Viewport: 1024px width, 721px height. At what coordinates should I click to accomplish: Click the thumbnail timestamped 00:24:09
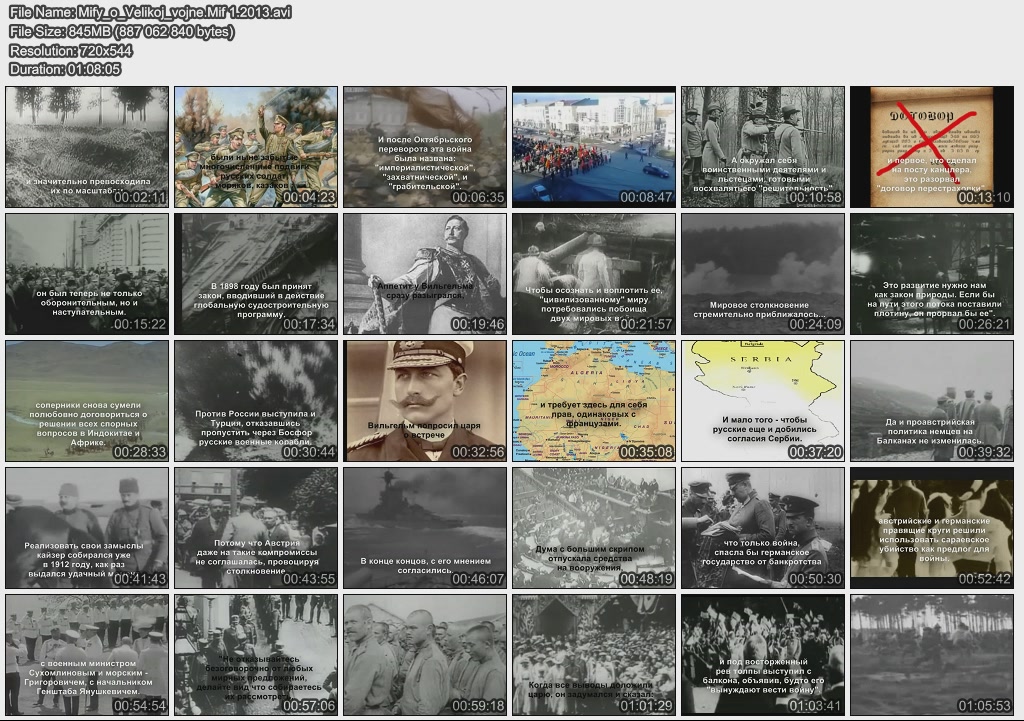[x=762, y=274]
